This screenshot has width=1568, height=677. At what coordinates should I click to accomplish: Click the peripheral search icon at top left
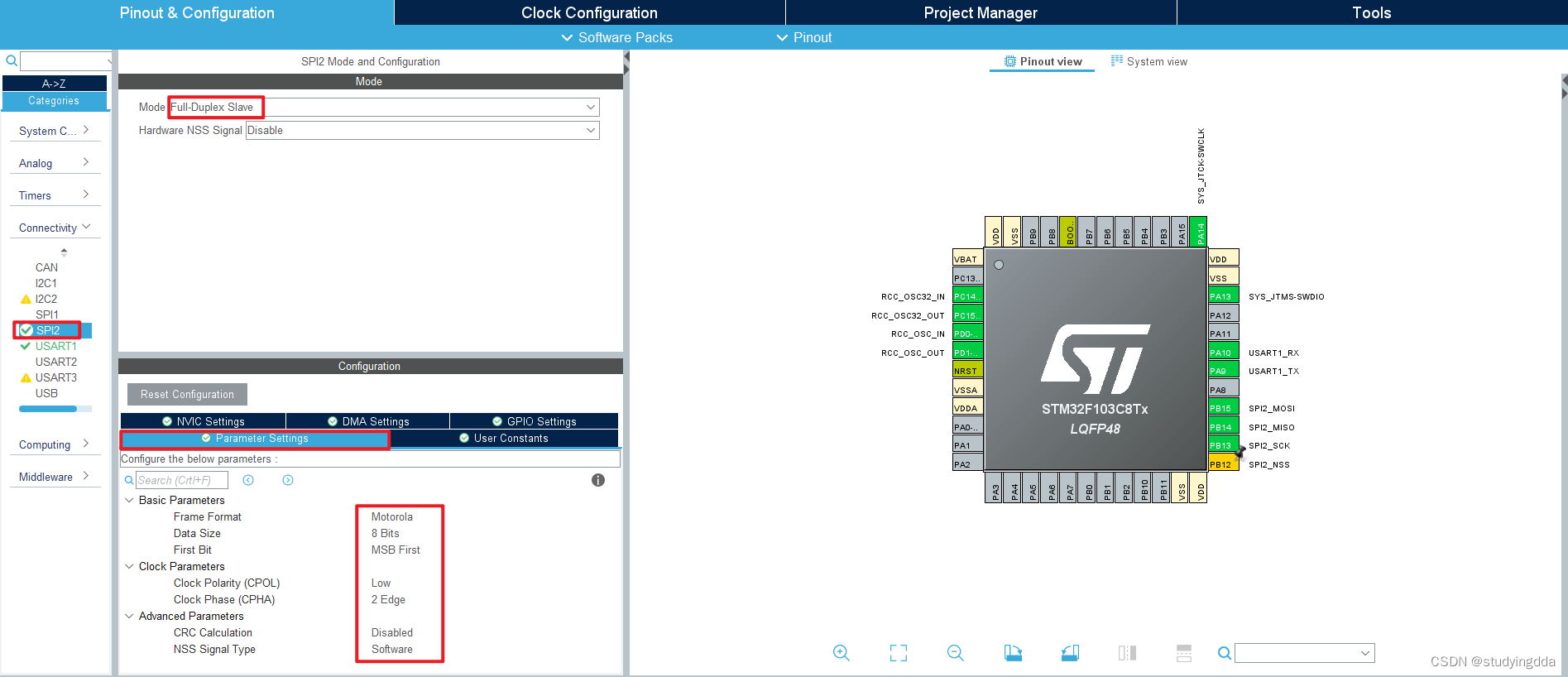pyautogui.click(x=12, y=60)
